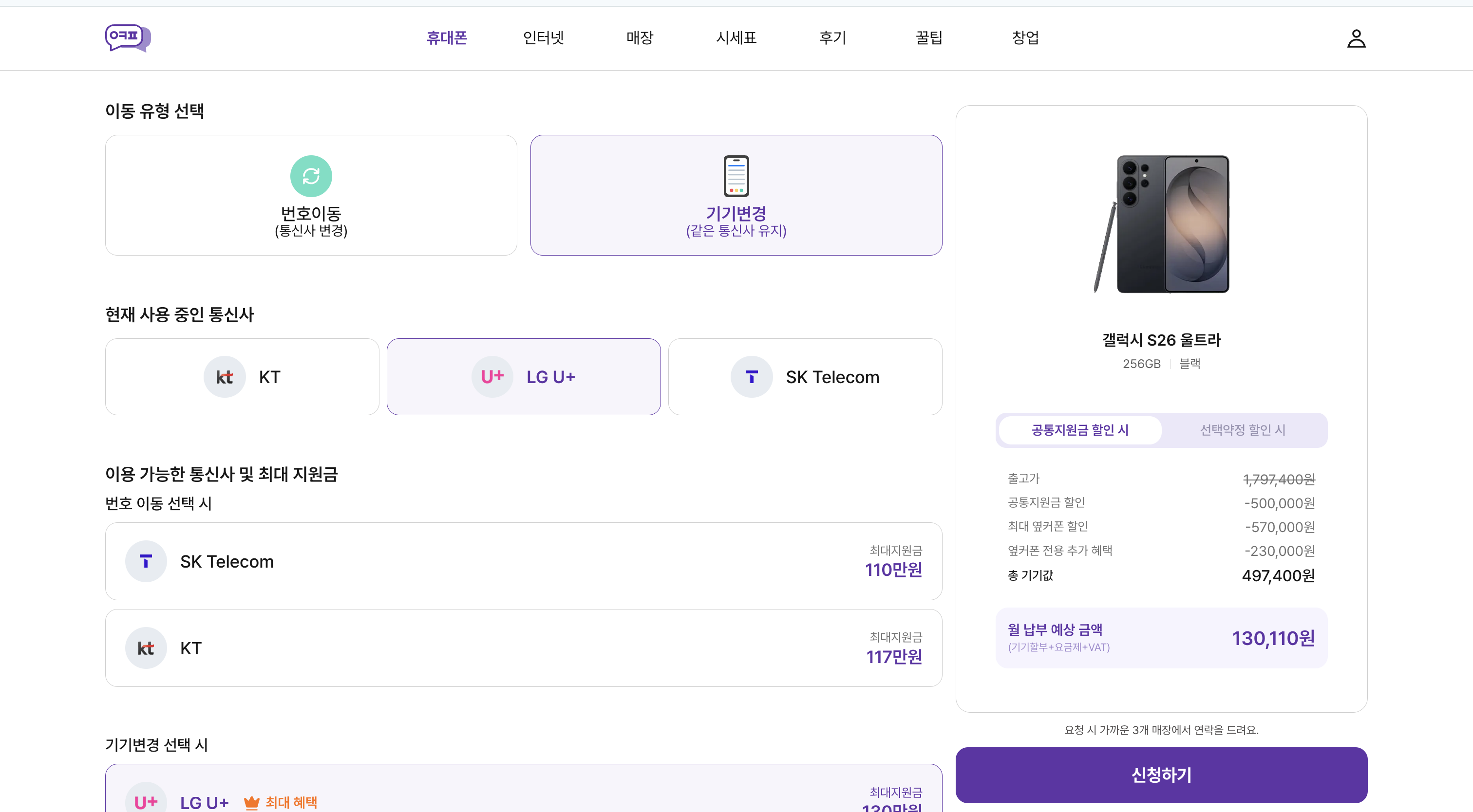Open the 인터넷 menu
This screenshot has width=1473, height=812.
[x=543, y=37]
